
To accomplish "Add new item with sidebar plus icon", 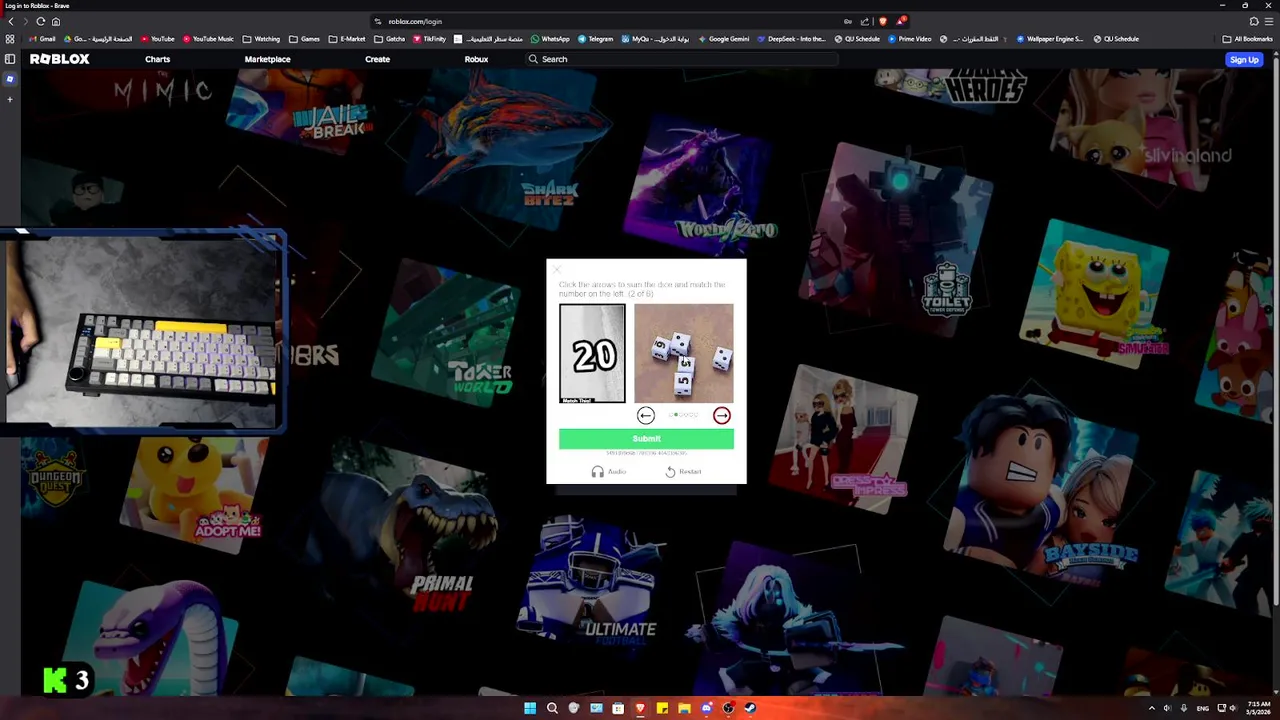I will click(10, 99).
